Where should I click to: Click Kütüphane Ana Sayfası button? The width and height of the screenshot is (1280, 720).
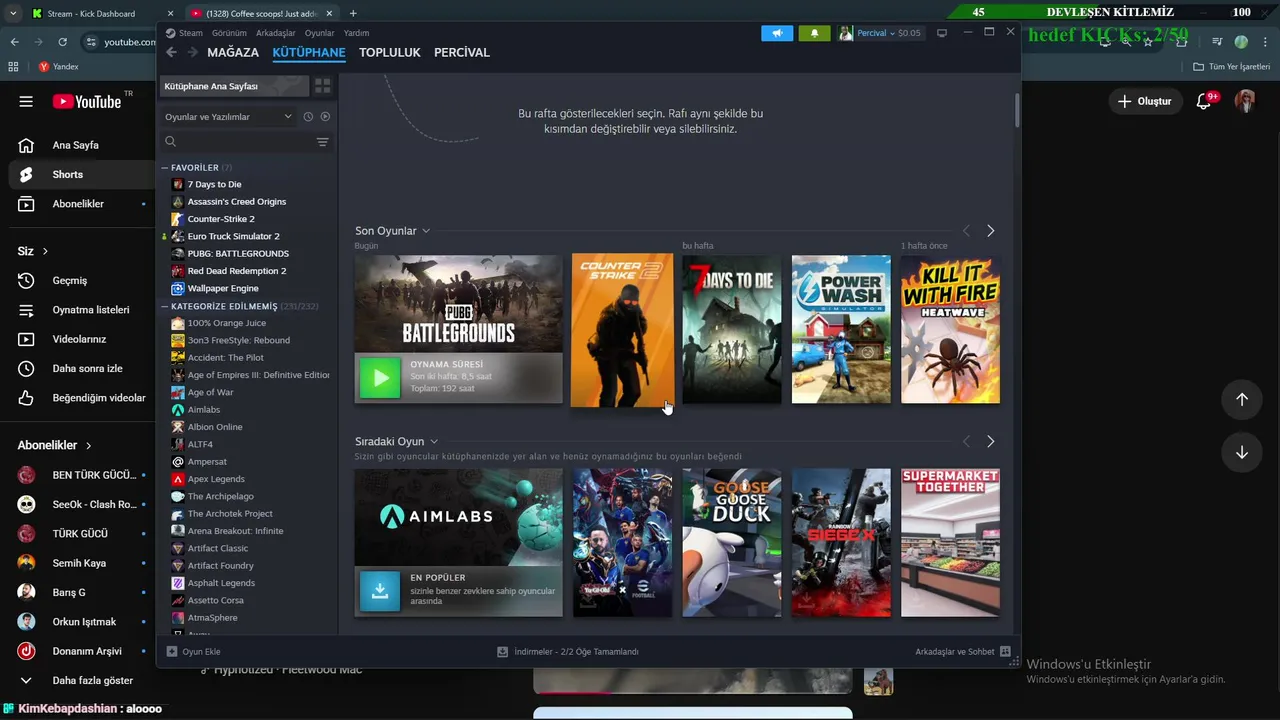[x=234, y=86]
